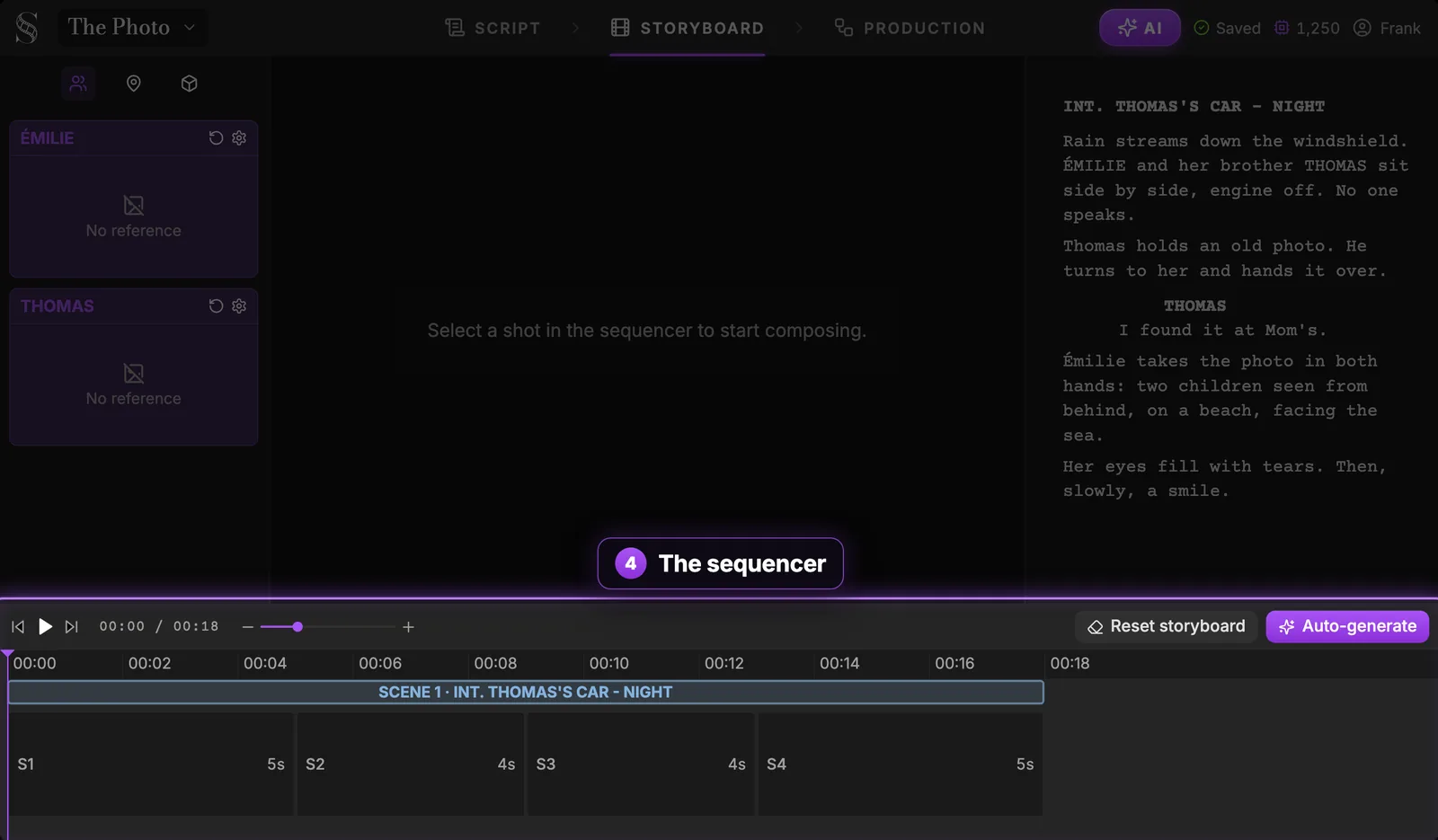Click the 00:00 / 00:18 timecode display
This screenshot has width=1438, height=840.
pyautogui.click(x=159, y=626)
